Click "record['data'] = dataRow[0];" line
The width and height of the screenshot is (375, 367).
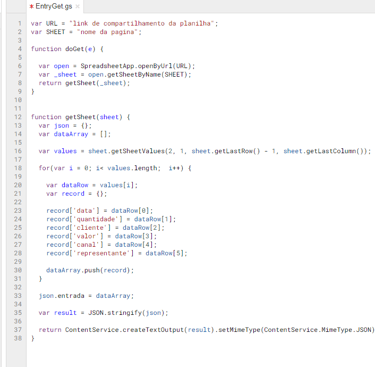pos(100,211)
